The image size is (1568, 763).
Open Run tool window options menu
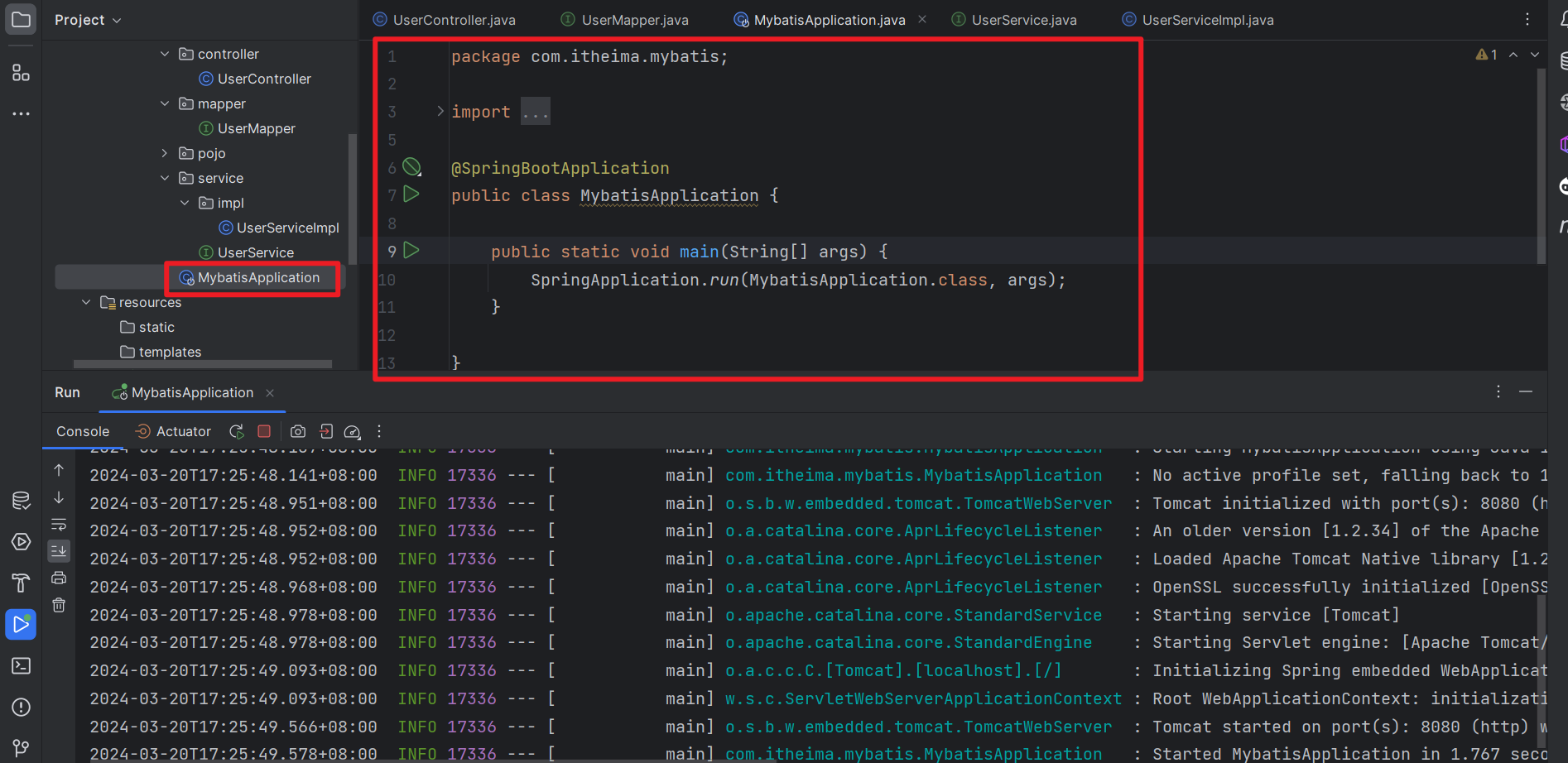(x=1498, y=391)
